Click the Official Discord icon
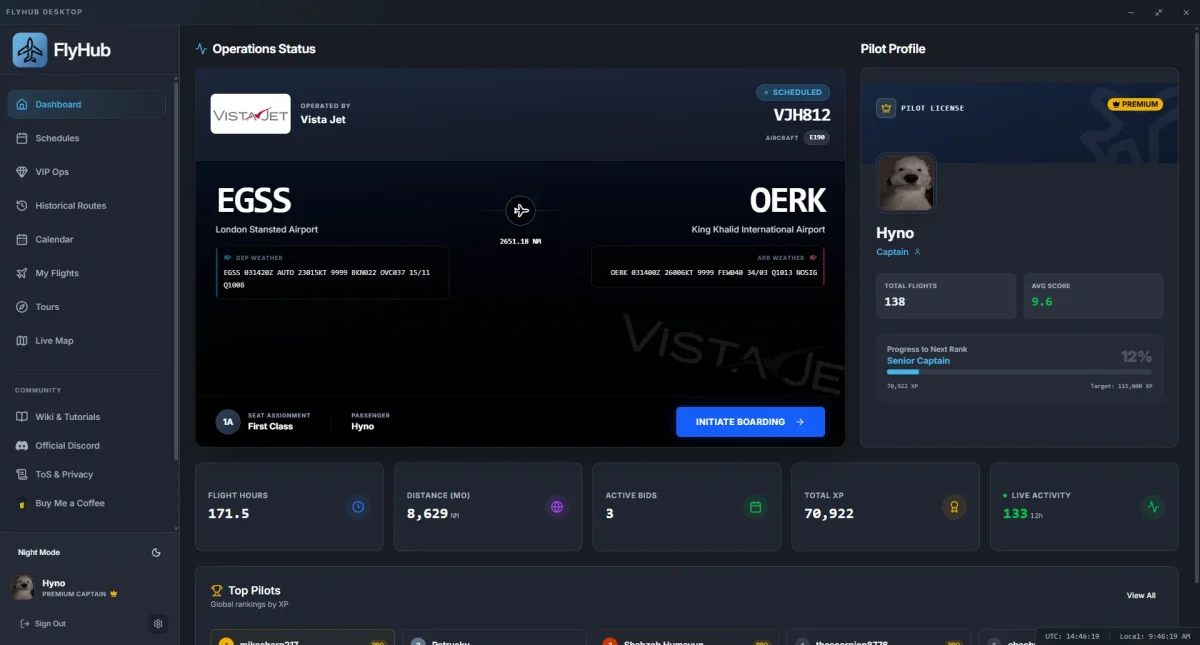The image size is (1200, 645). tap(22, 446)
